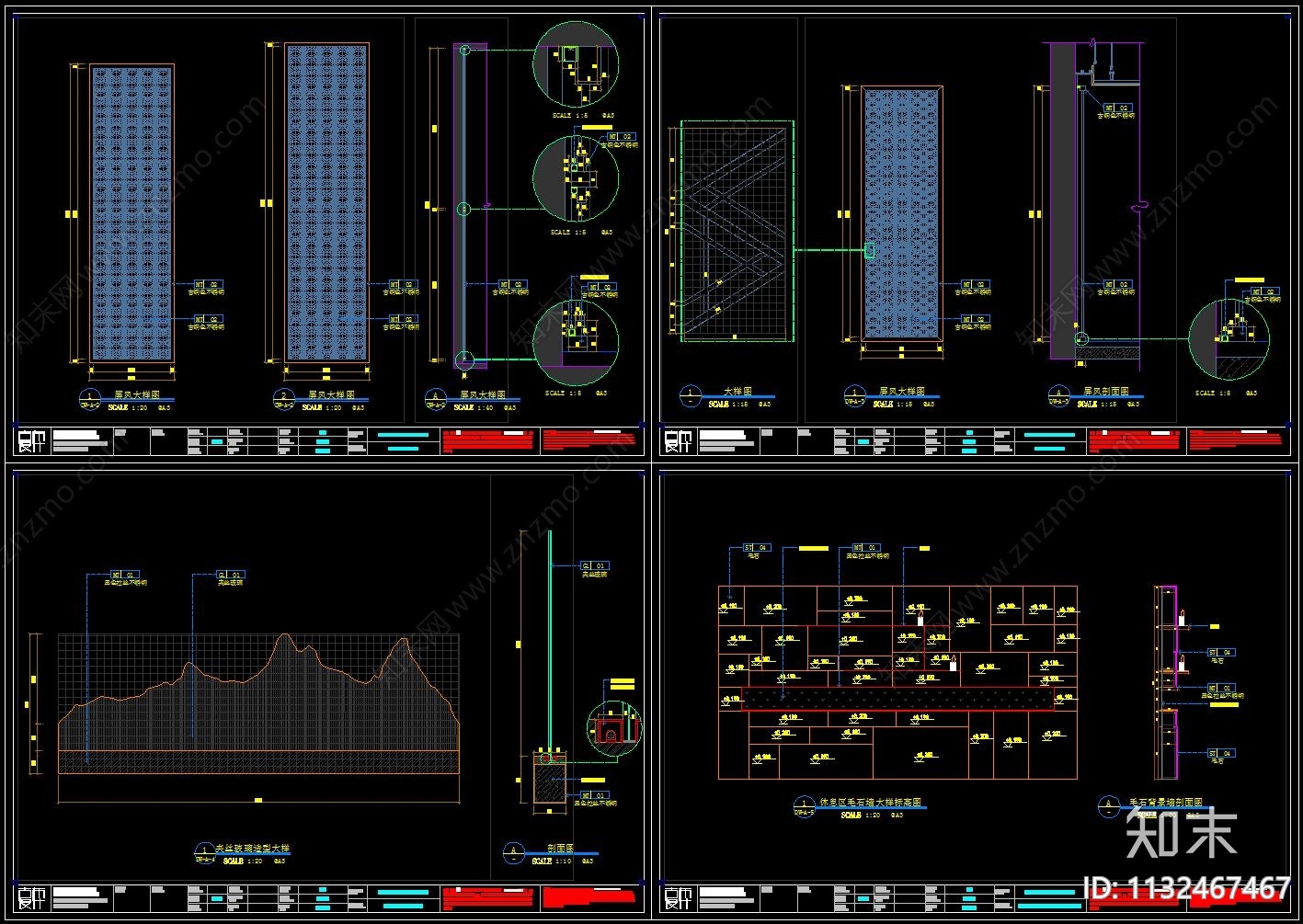
Task: Click the '毛石背景墙剖面图' title text
Action: coord(1165,803)
